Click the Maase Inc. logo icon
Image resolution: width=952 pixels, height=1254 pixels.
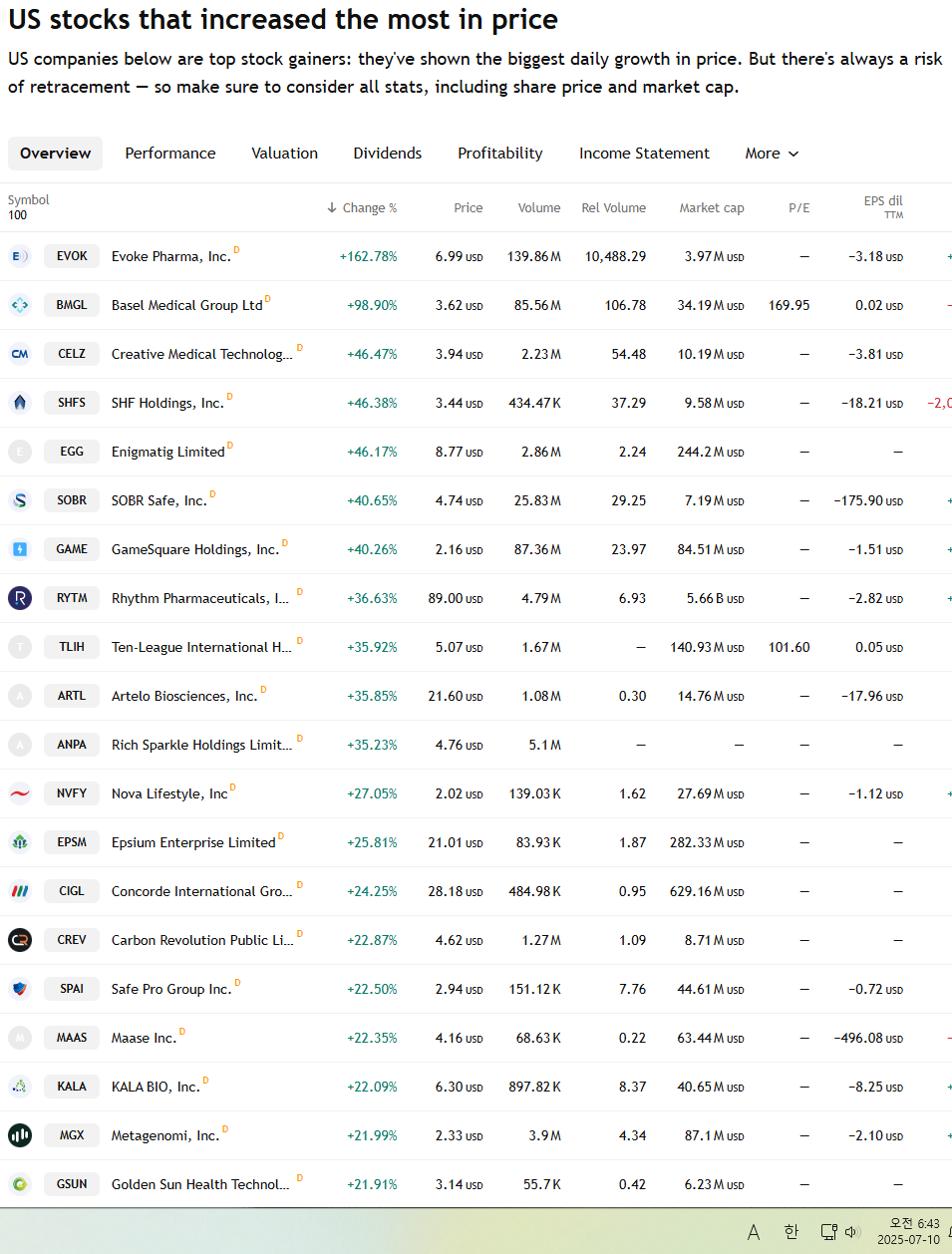(20, 1038)
